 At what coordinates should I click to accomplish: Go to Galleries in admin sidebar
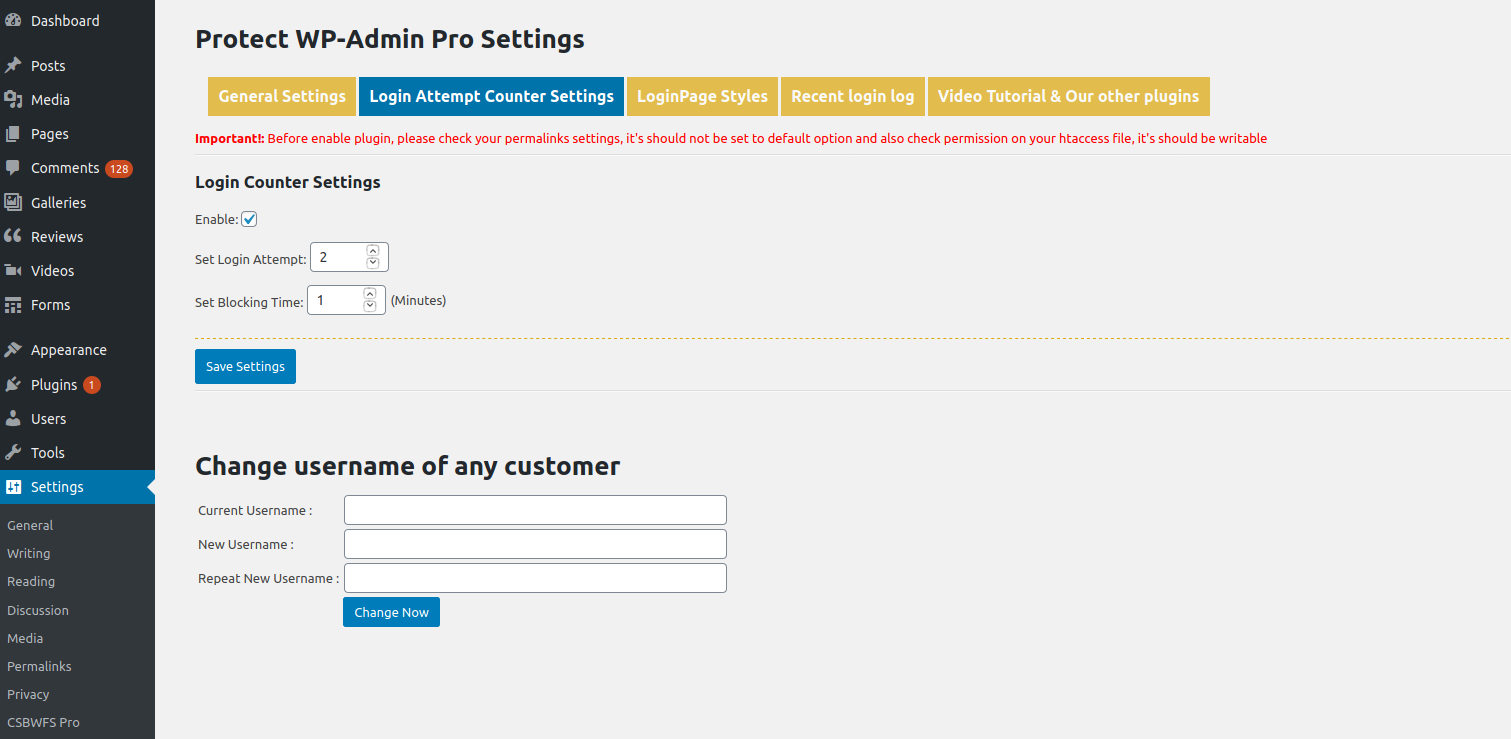[x=77, y=203]
